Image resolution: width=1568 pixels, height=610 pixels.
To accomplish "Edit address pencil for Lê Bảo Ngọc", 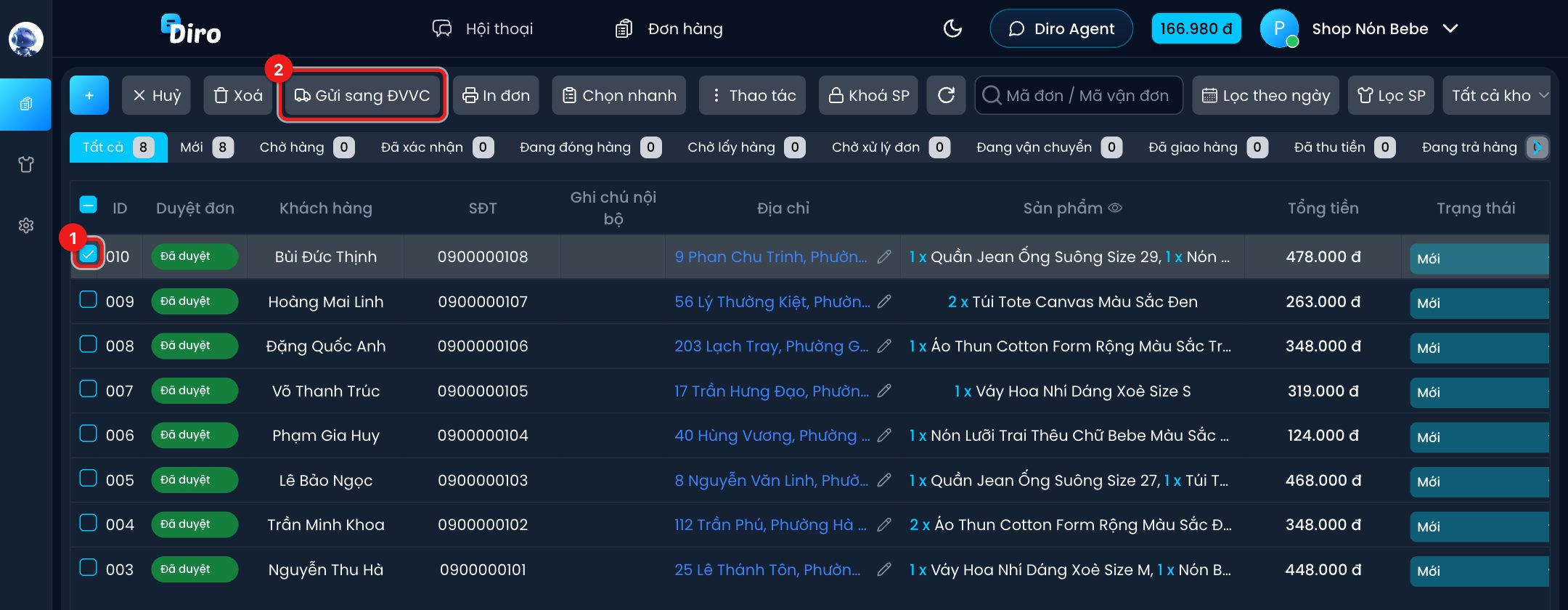I will [884, 480].
